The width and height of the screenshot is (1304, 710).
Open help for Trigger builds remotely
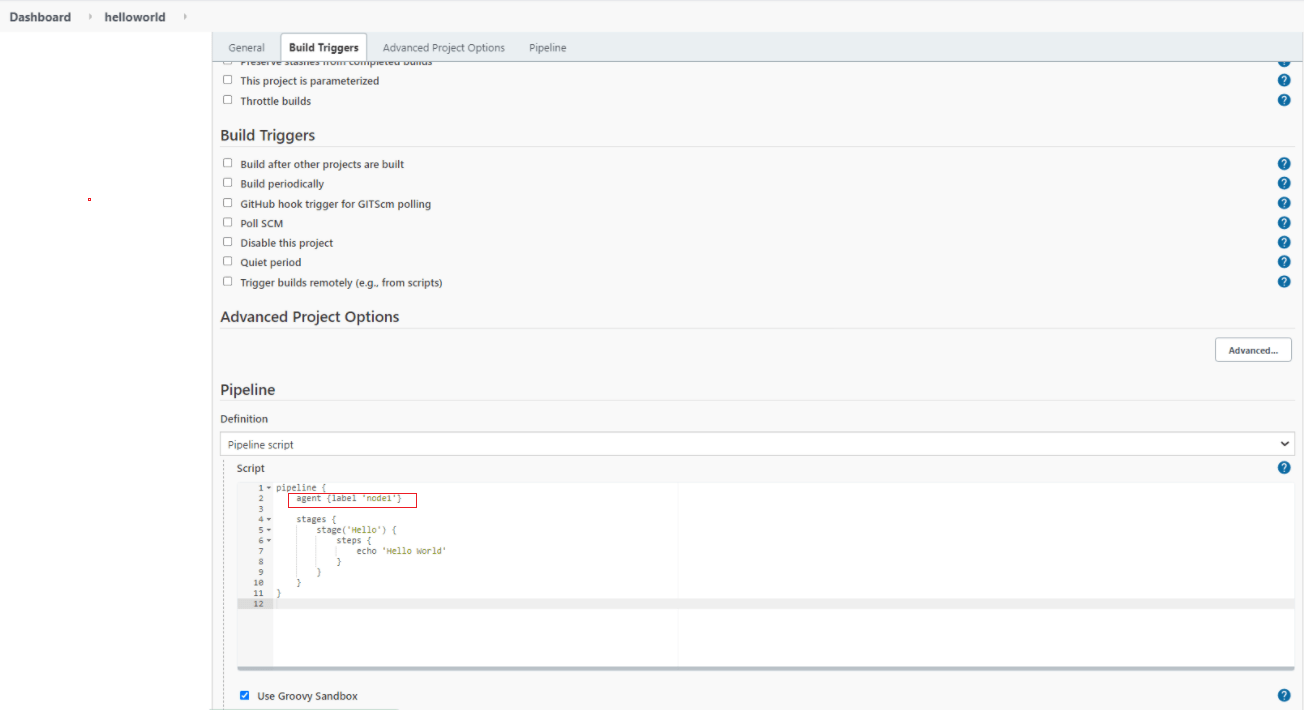point(1284,281)
